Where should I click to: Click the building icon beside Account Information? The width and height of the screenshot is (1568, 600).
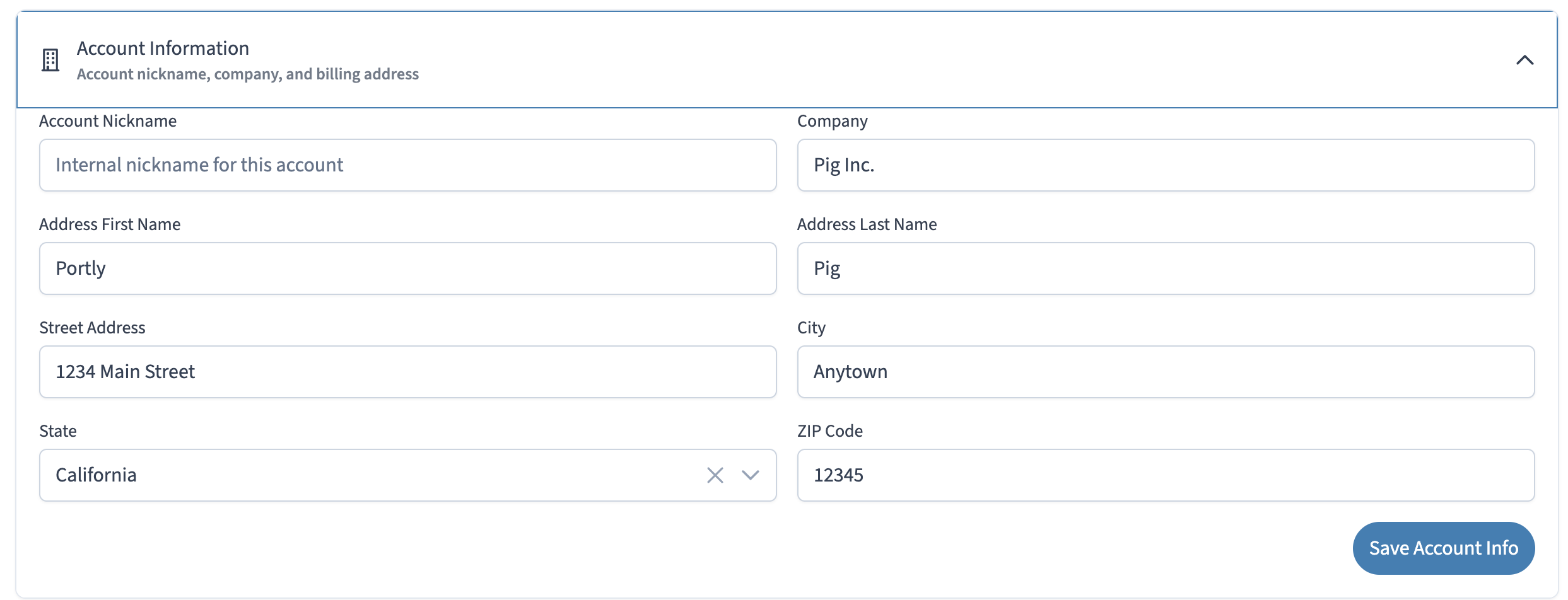50,61
